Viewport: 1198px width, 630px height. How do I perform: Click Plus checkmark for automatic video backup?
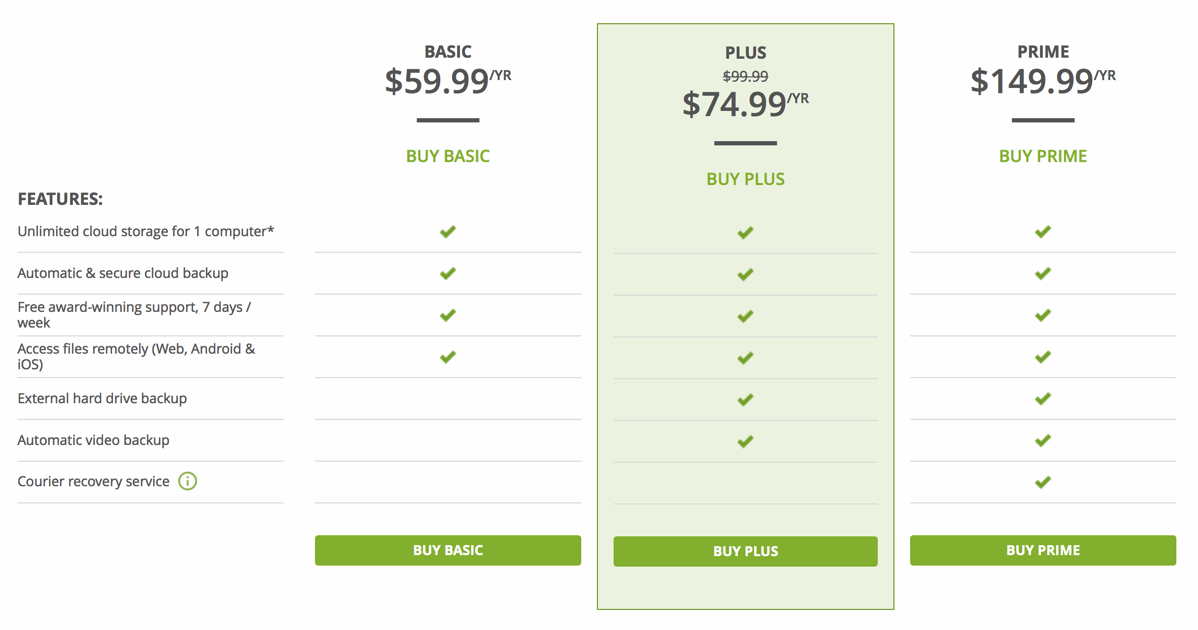pyautogui.click(x=745, y=441)
